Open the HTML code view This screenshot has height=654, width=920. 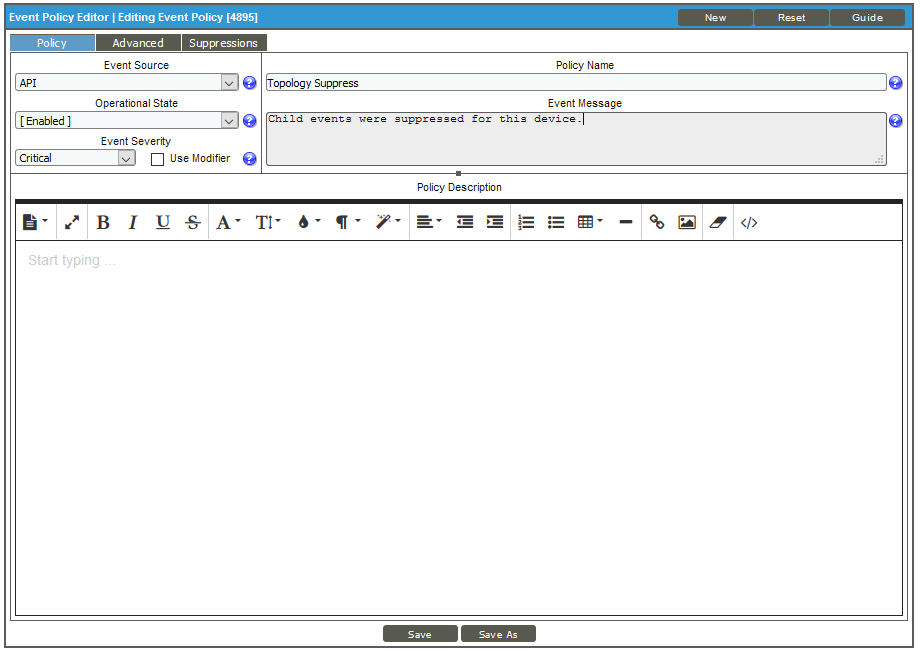pos(749,223)
